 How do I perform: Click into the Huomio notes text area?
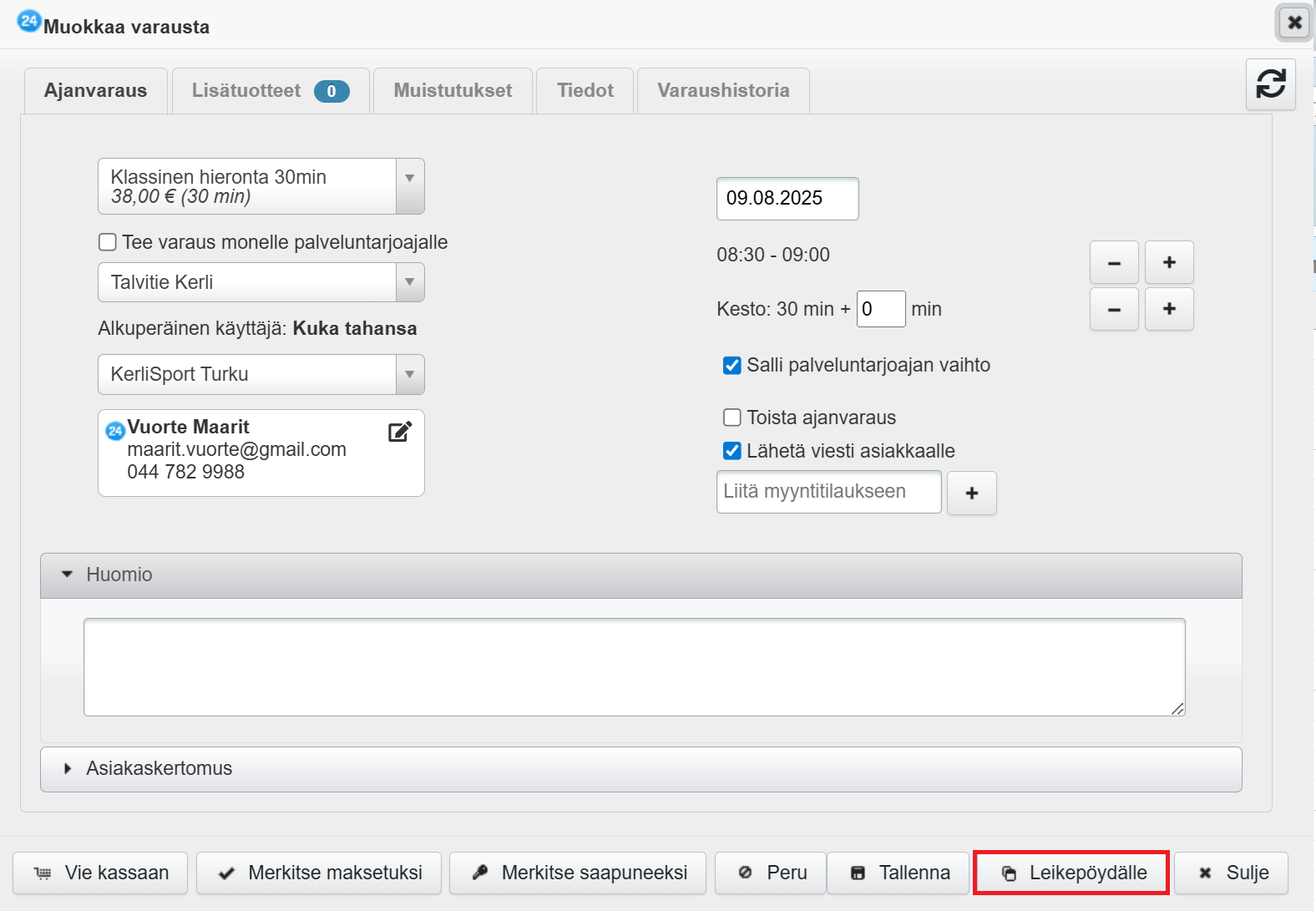(x=634, y=666)
